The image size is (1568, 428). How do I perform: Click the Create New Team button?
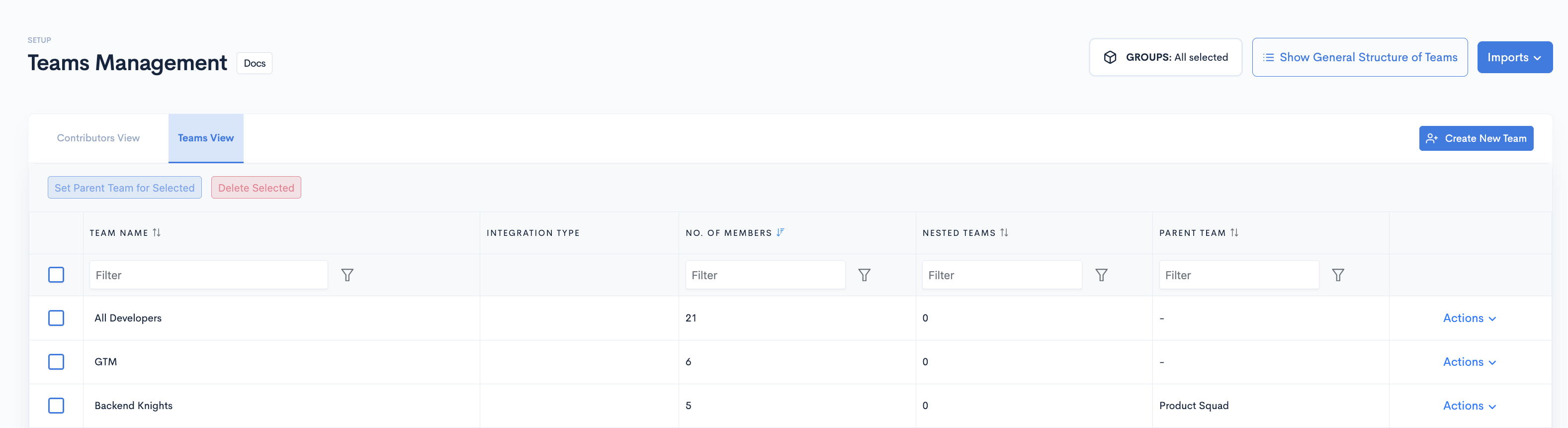(1476, 138)
